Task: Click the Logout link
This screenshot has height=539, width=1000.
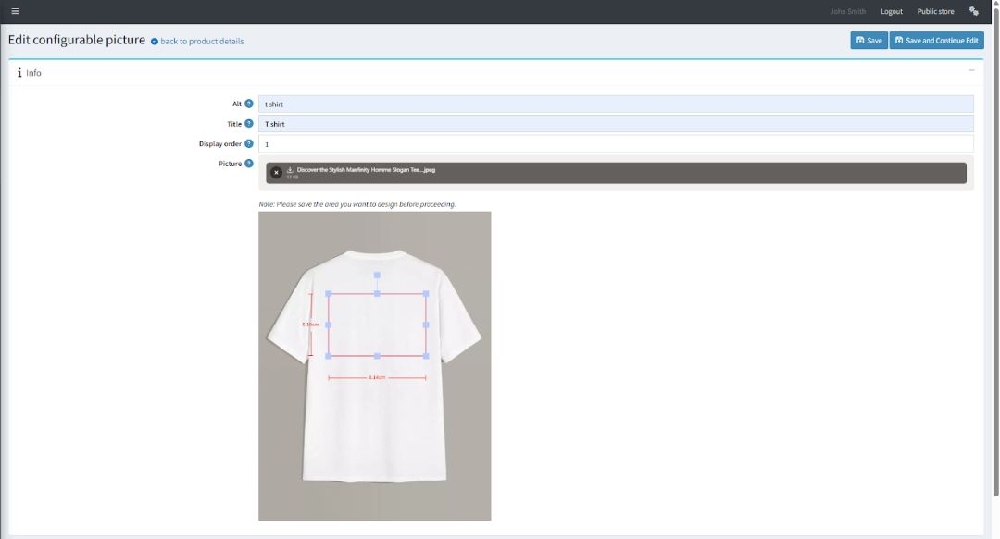Action: point(891,11)
